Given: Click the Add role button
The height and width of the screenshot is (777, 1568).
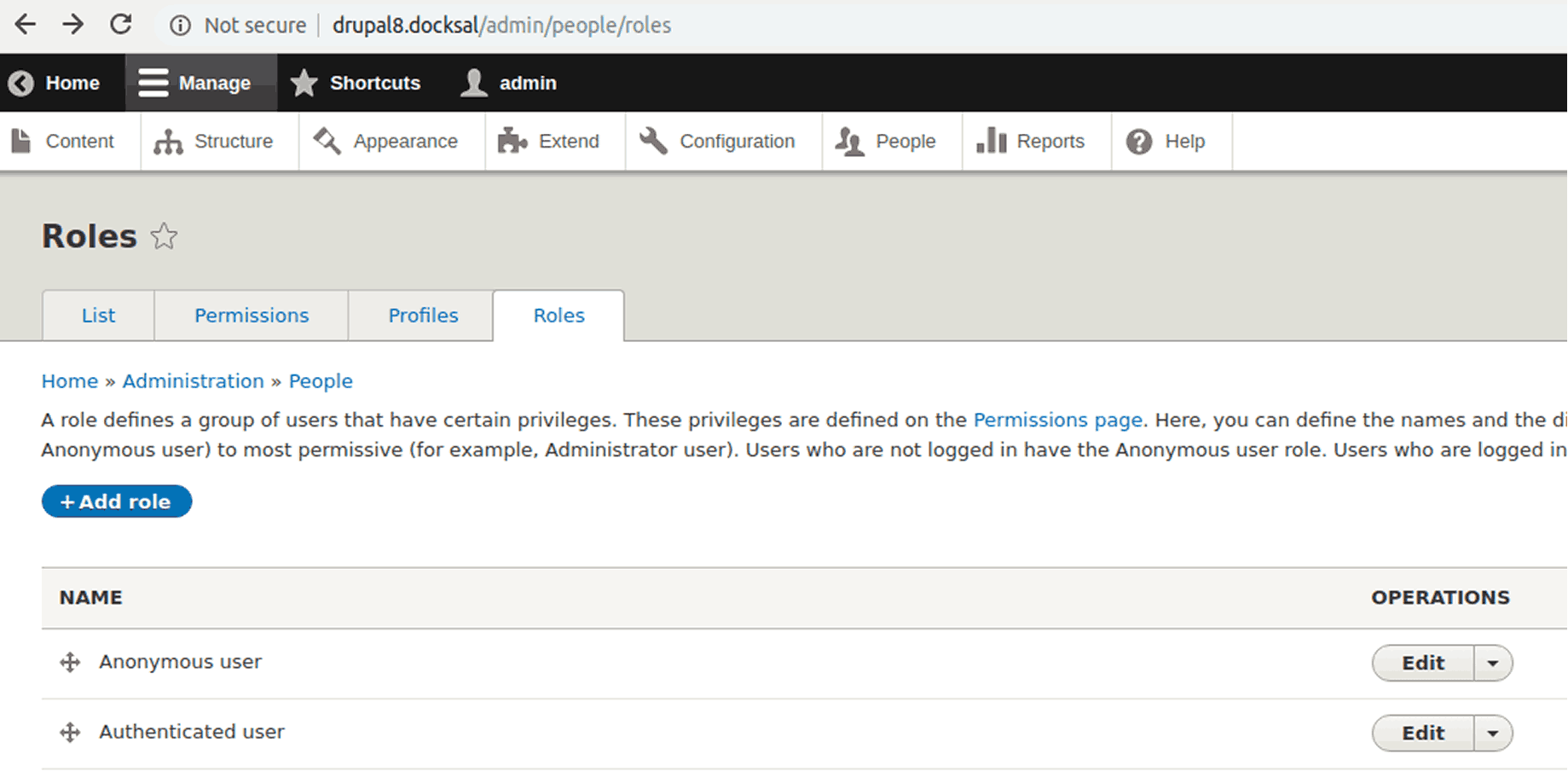Looking at the screenshot, I should click(116, 502).
